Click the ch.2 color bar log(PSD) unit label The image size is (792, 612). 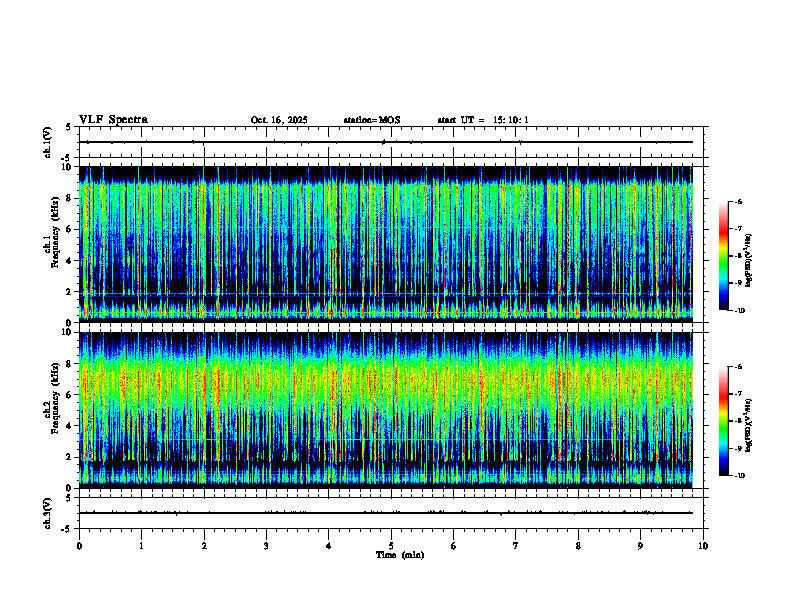pos(749,425)
